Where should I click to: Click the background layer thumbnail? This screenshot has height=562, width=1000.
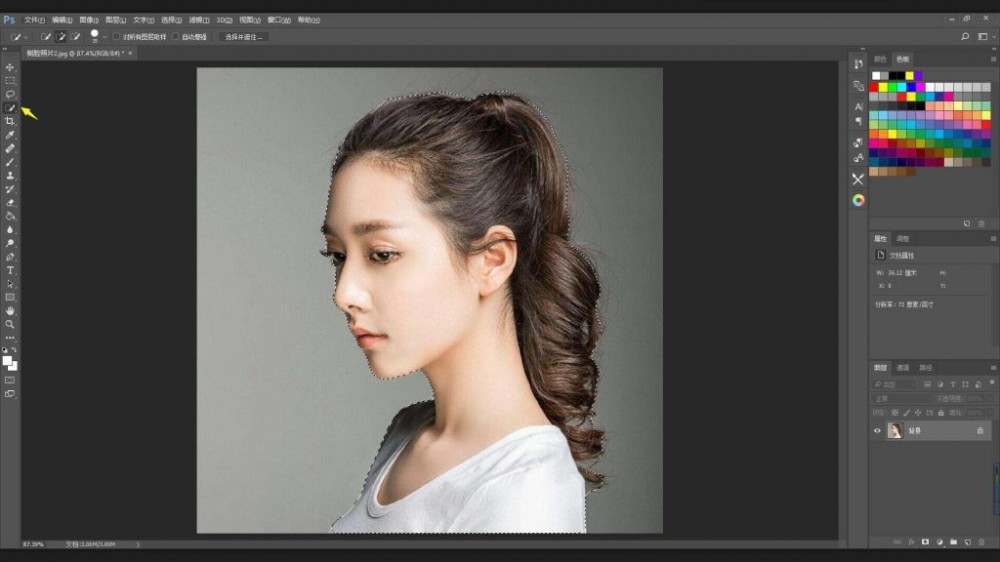tap(894, 430)
